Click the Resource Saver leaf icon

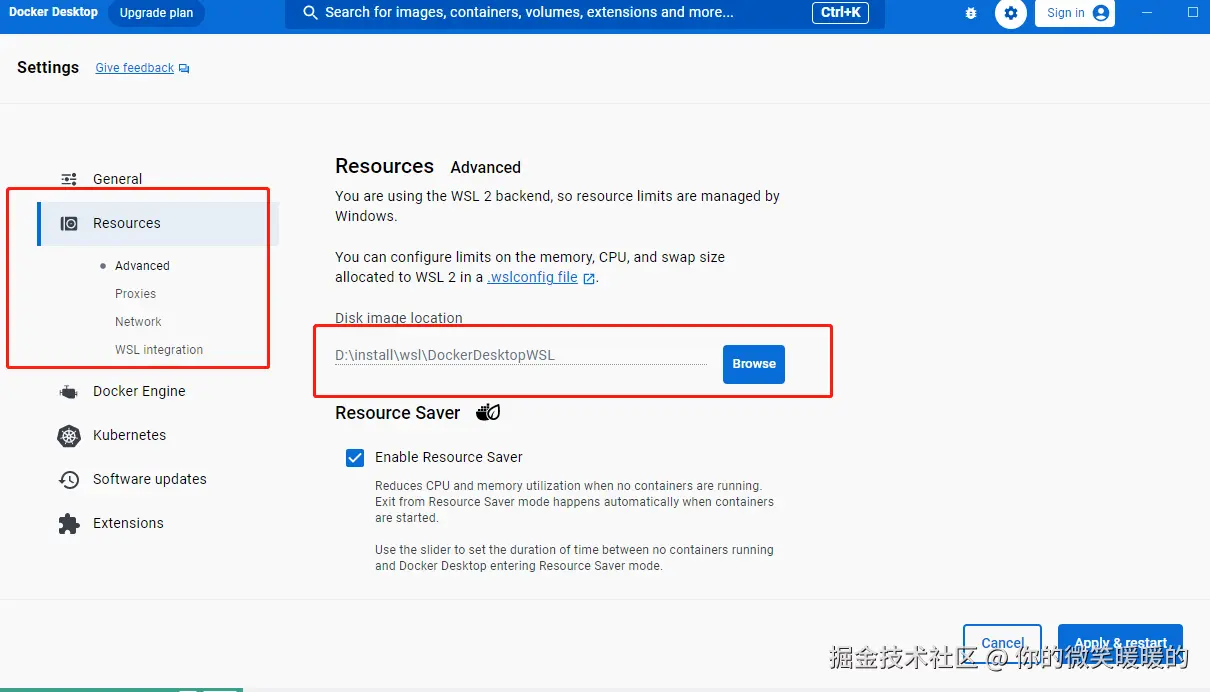click(x=488, y=412)
